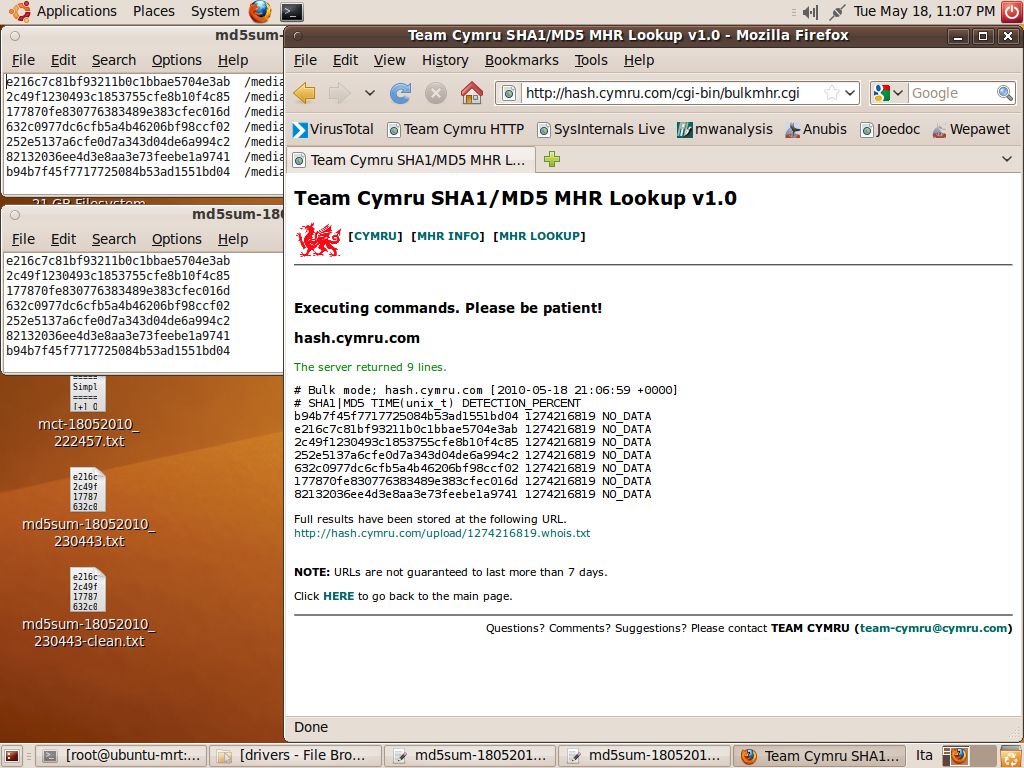
Task: Click the Google search field
Action: (952, 93)
